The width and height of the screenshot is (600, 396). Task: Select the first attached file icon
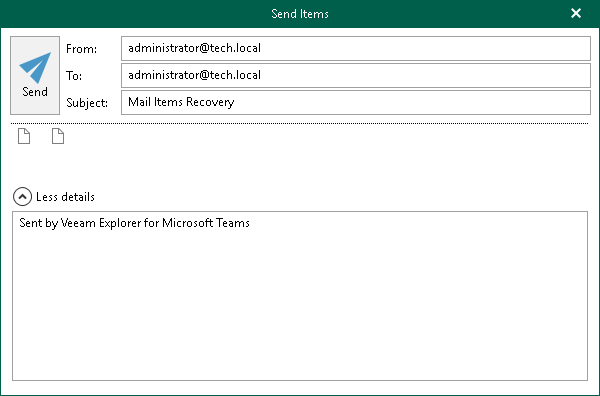pyautogui.click(x=24, y=136)
